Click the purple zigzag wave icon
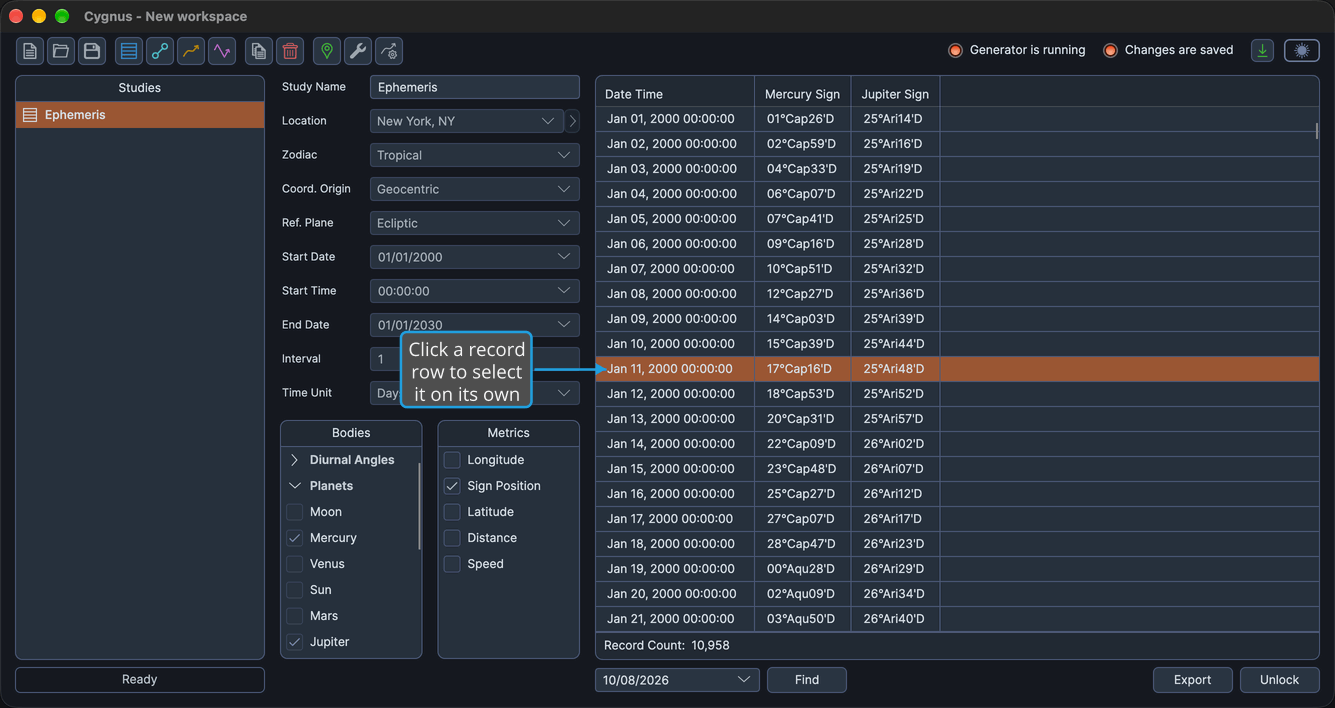1335x708 pixels. tap(222, 51)
